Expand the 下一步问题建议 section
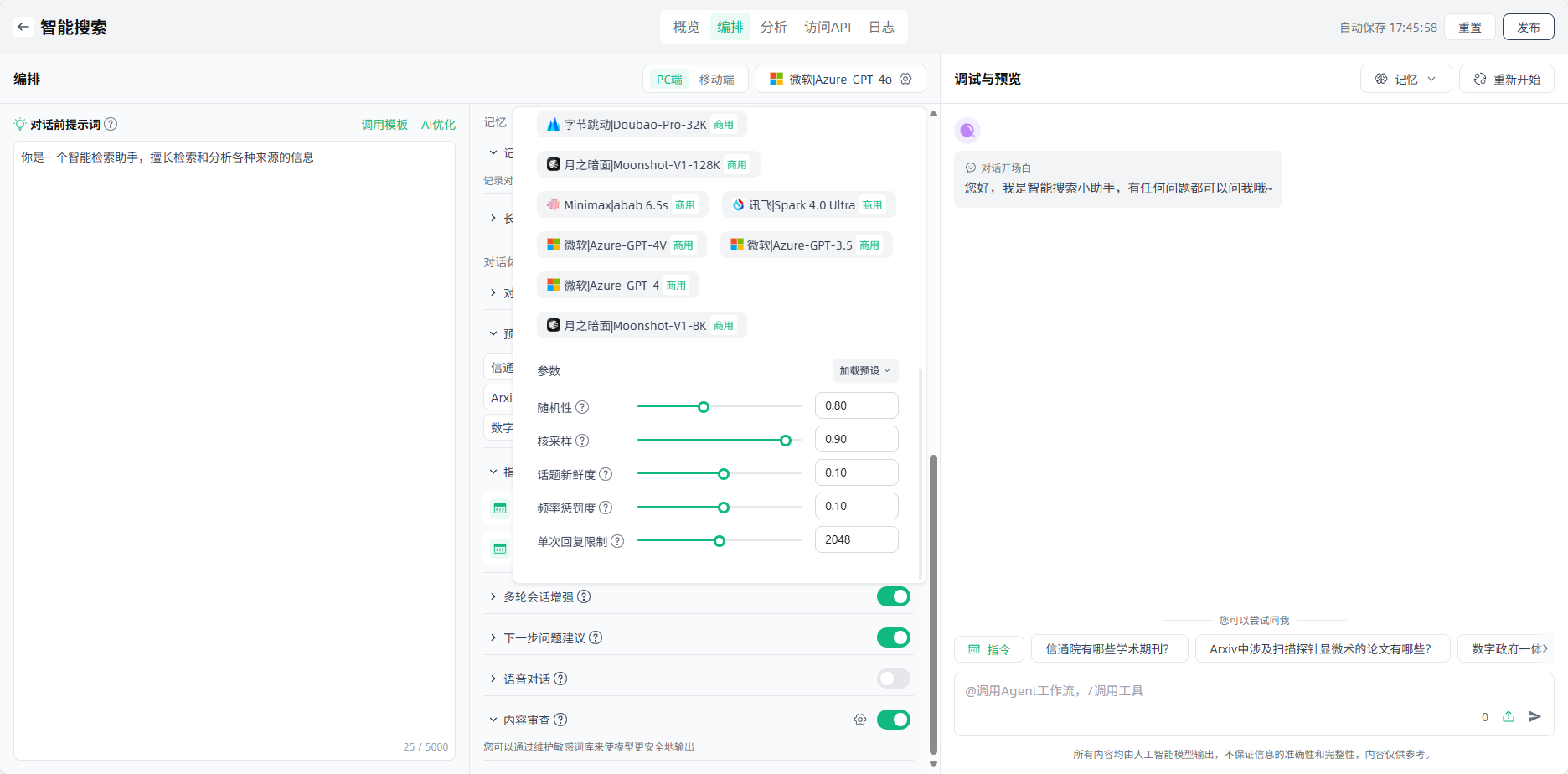 point(493,637)
